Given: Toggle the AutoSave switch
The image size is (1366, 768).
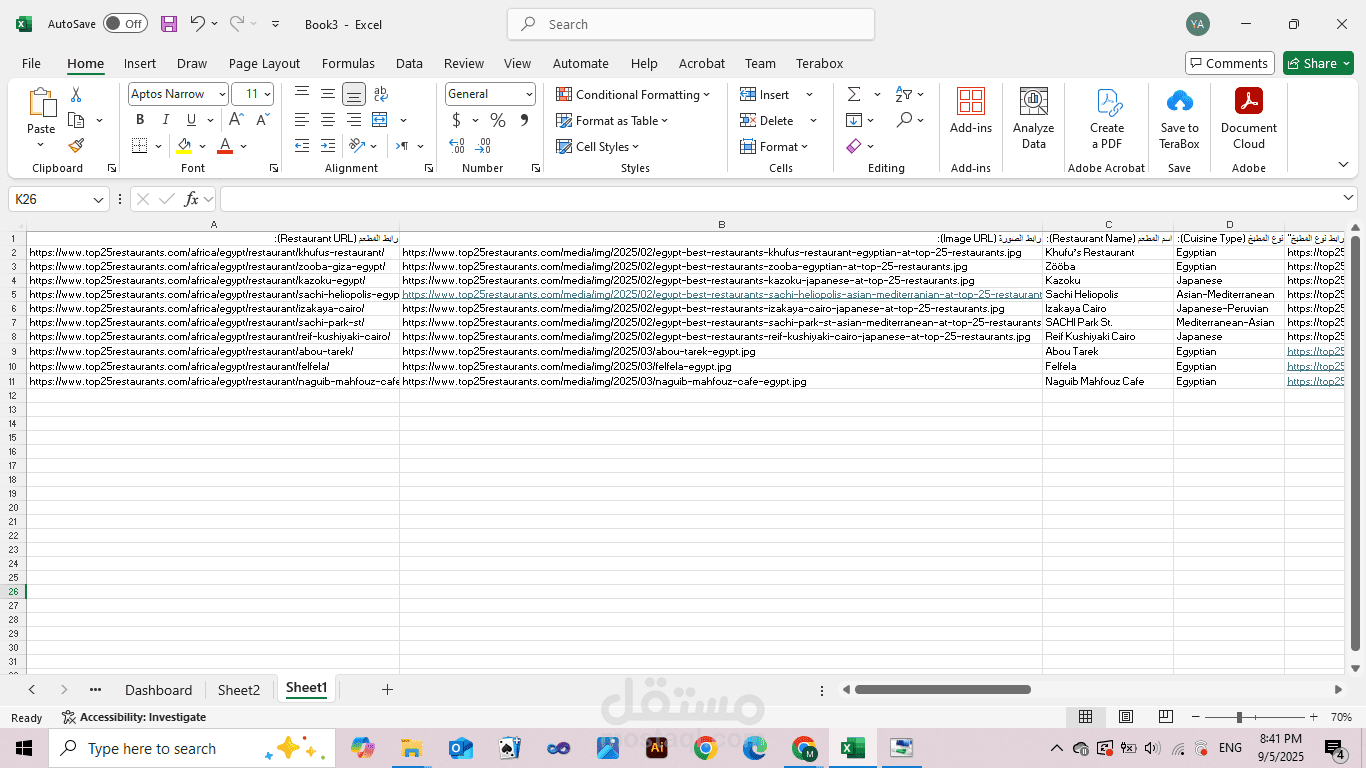Looking at the screenshot, I should (125, 24).
